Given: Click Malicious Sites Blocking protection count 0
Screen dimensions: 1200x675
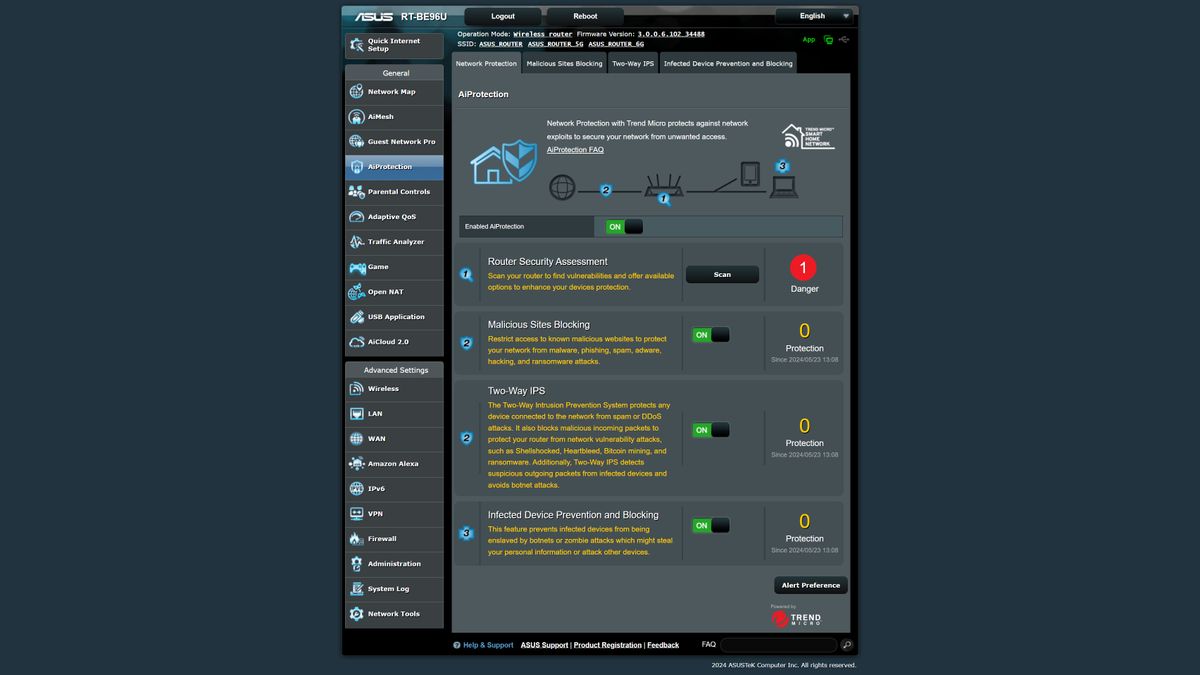Looking at the screenshot, I should click(804, 331).
